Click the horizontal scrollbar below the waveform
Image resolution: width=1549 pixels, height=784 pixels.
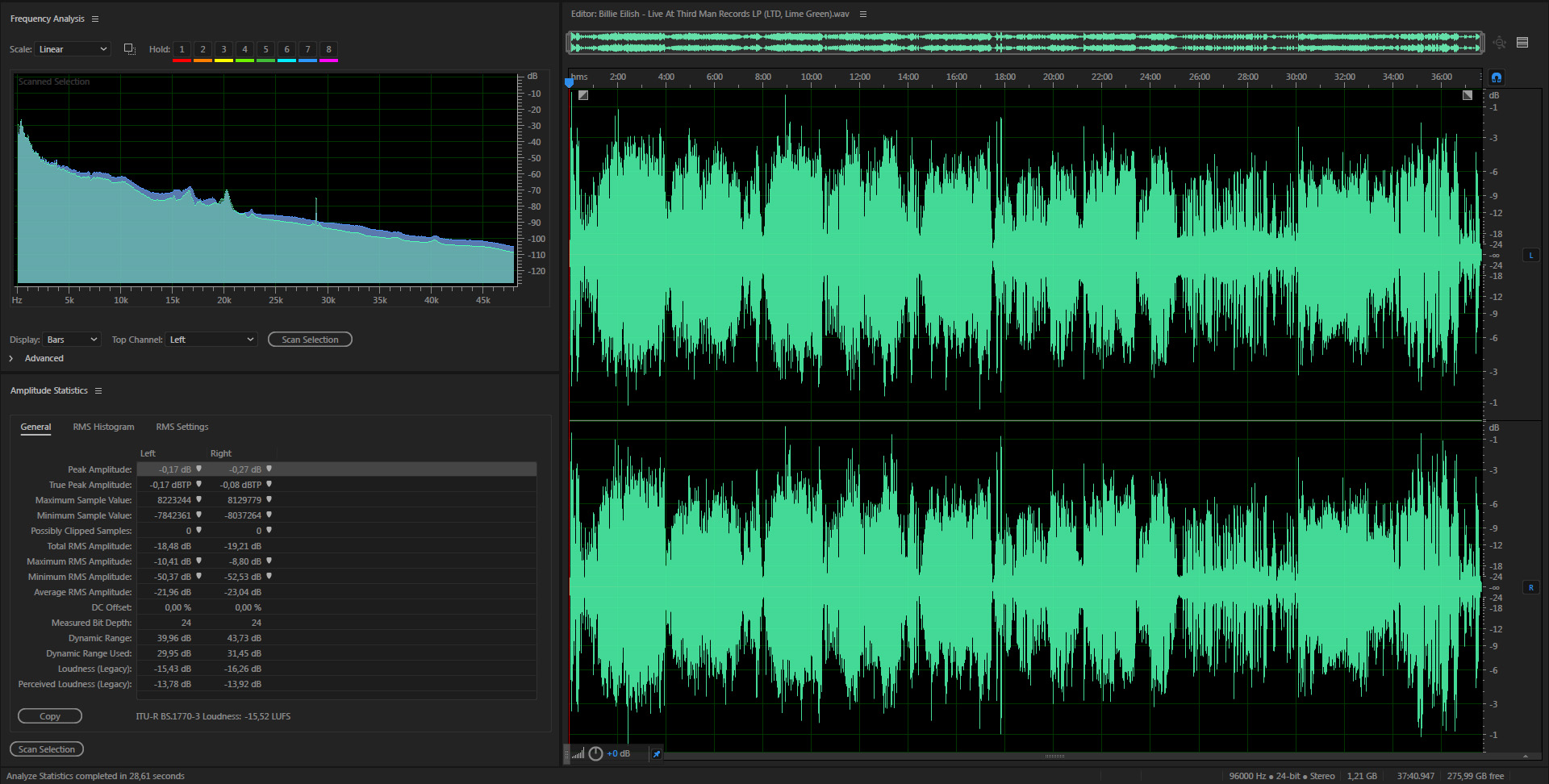tap(1054, 757)
